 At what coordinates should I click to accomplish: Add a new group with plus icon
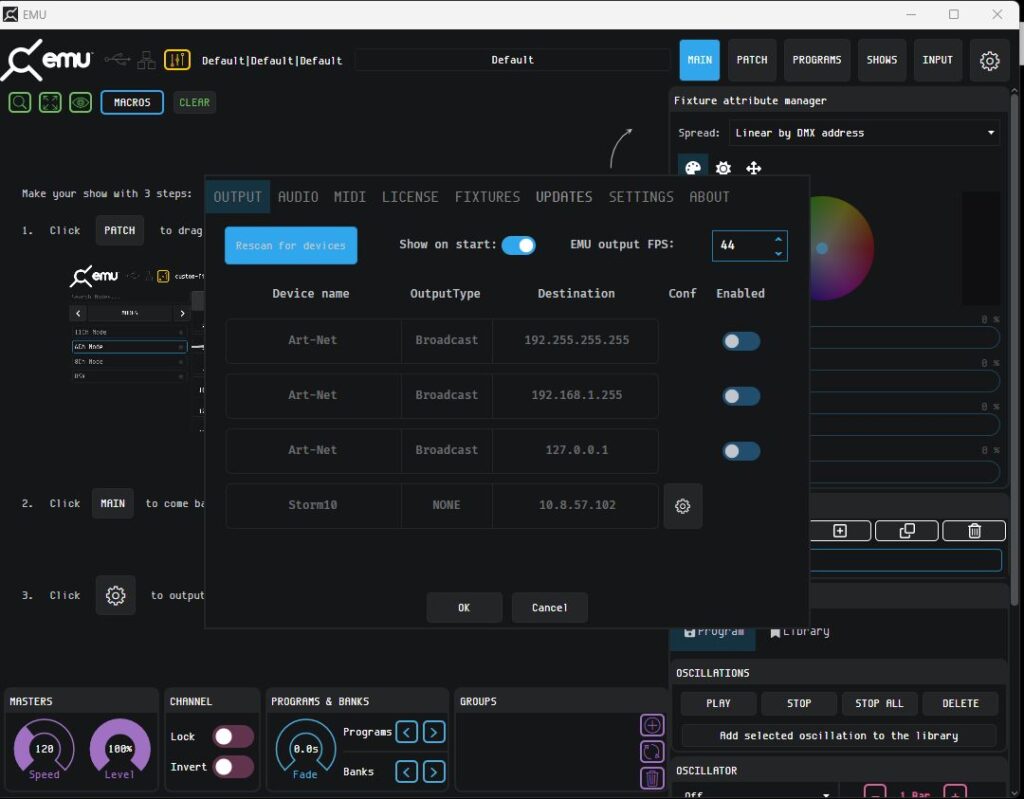pyautogui.click(x=652, y=725)
